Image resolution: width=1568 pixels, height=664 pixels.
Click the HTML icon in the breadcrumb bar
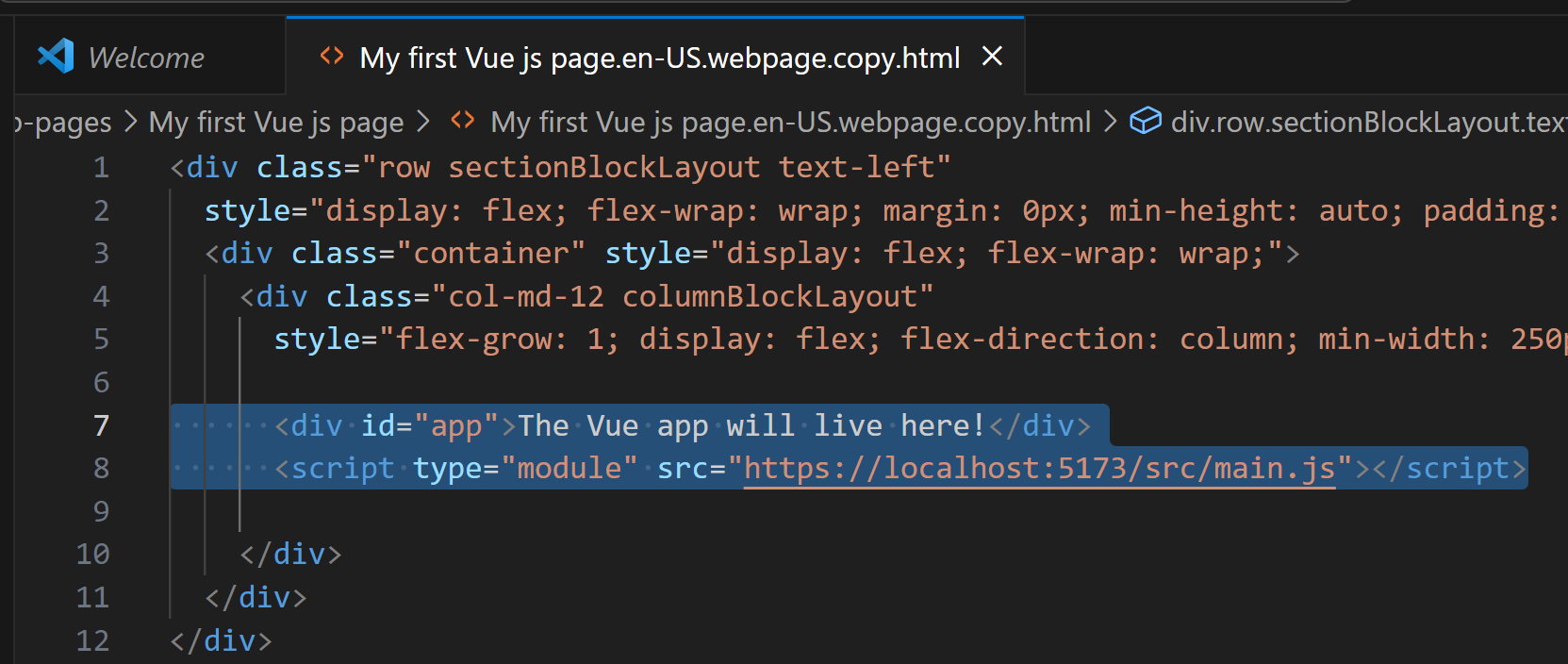pyautogui.click(x=462, y=120)
